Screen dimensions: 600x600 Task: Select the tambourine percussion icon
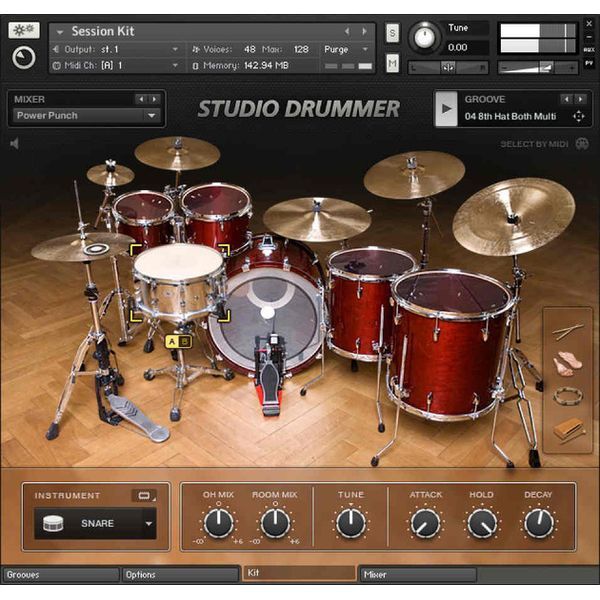568,396
